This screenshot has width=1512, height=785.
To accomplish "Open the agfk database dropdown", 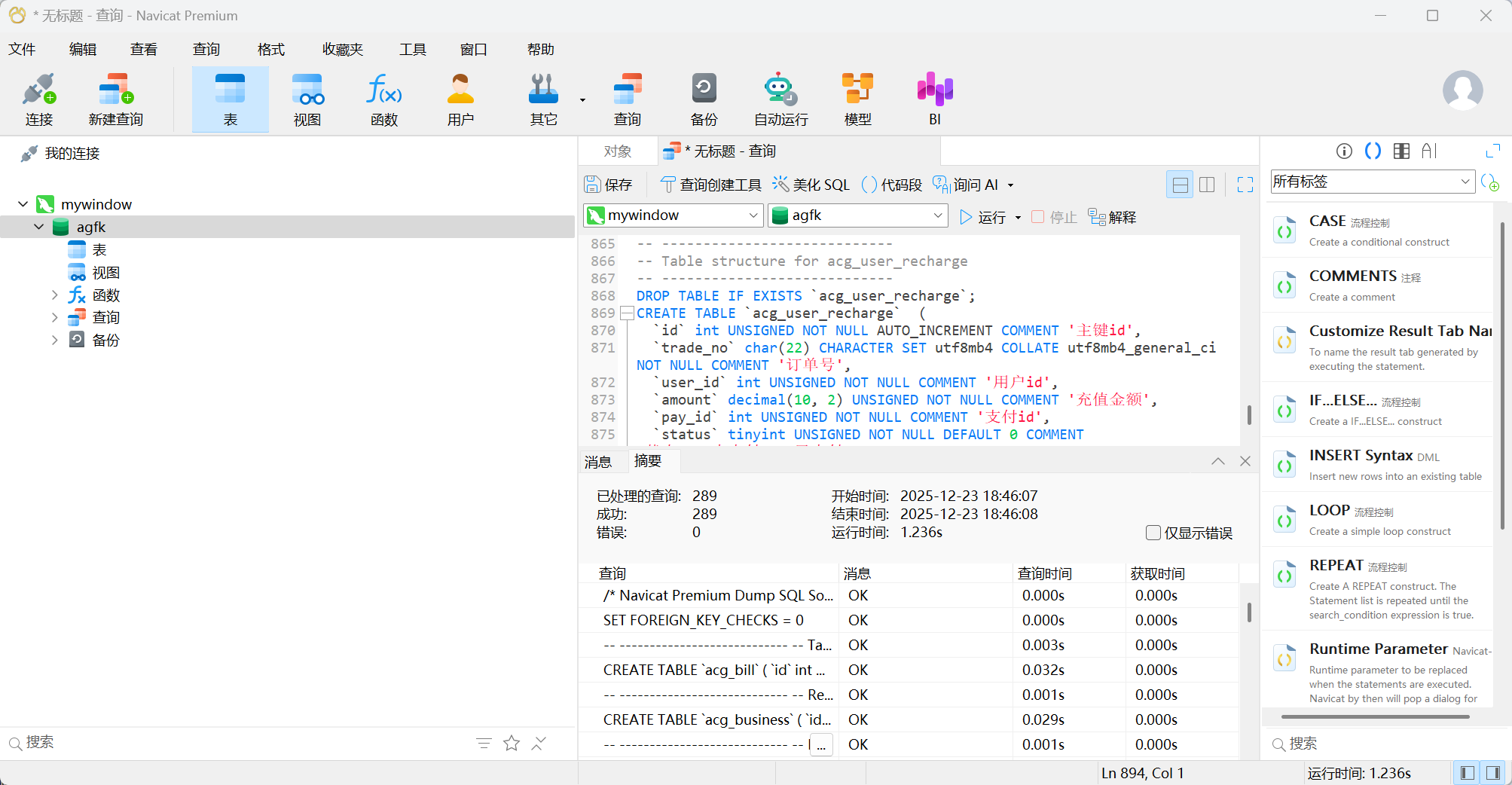I will (857, 215).
